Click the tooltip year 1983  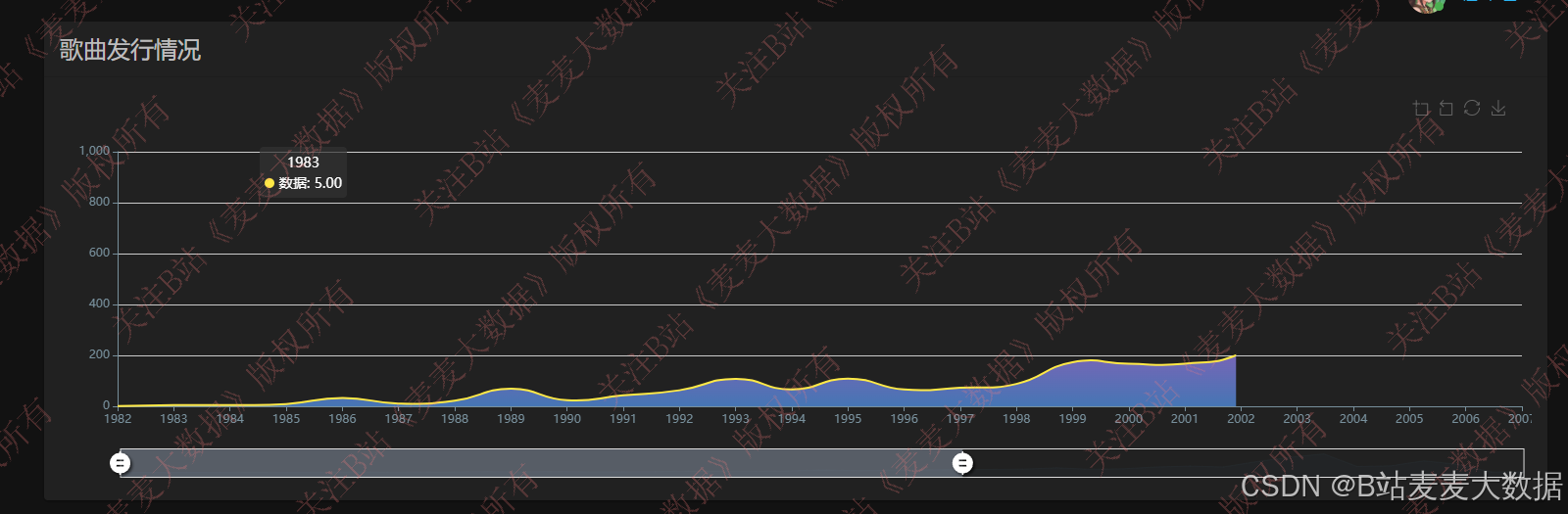304,163
